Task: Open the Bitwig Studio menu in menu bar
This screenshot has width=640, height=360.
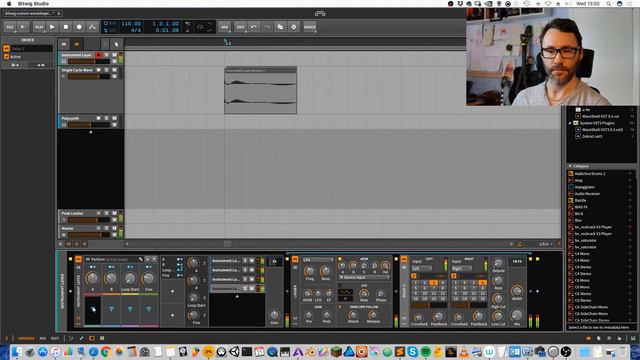Action: [x=33, y=3]
